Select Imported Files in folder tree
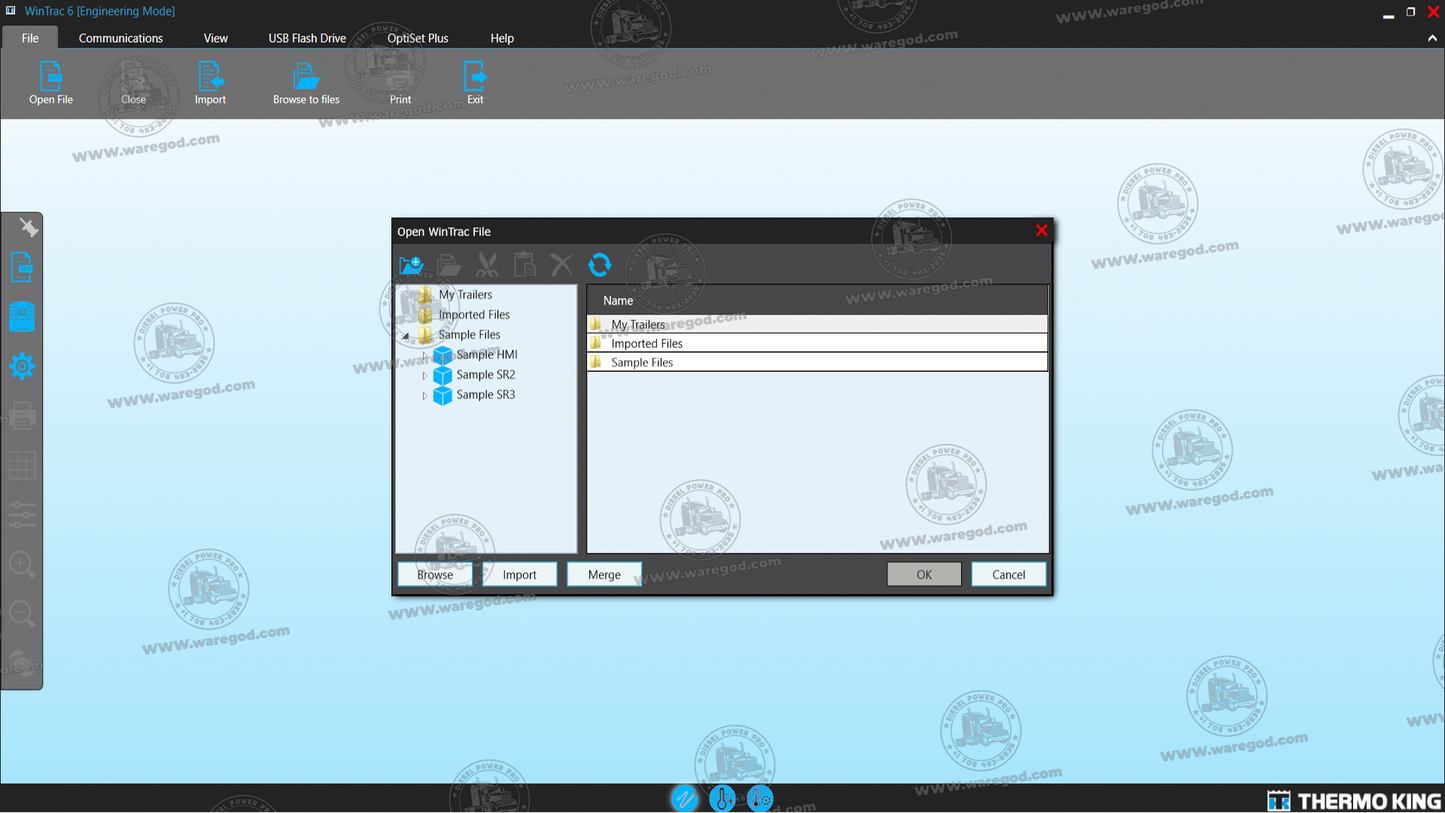The image size is (1445, 813). 474,314
